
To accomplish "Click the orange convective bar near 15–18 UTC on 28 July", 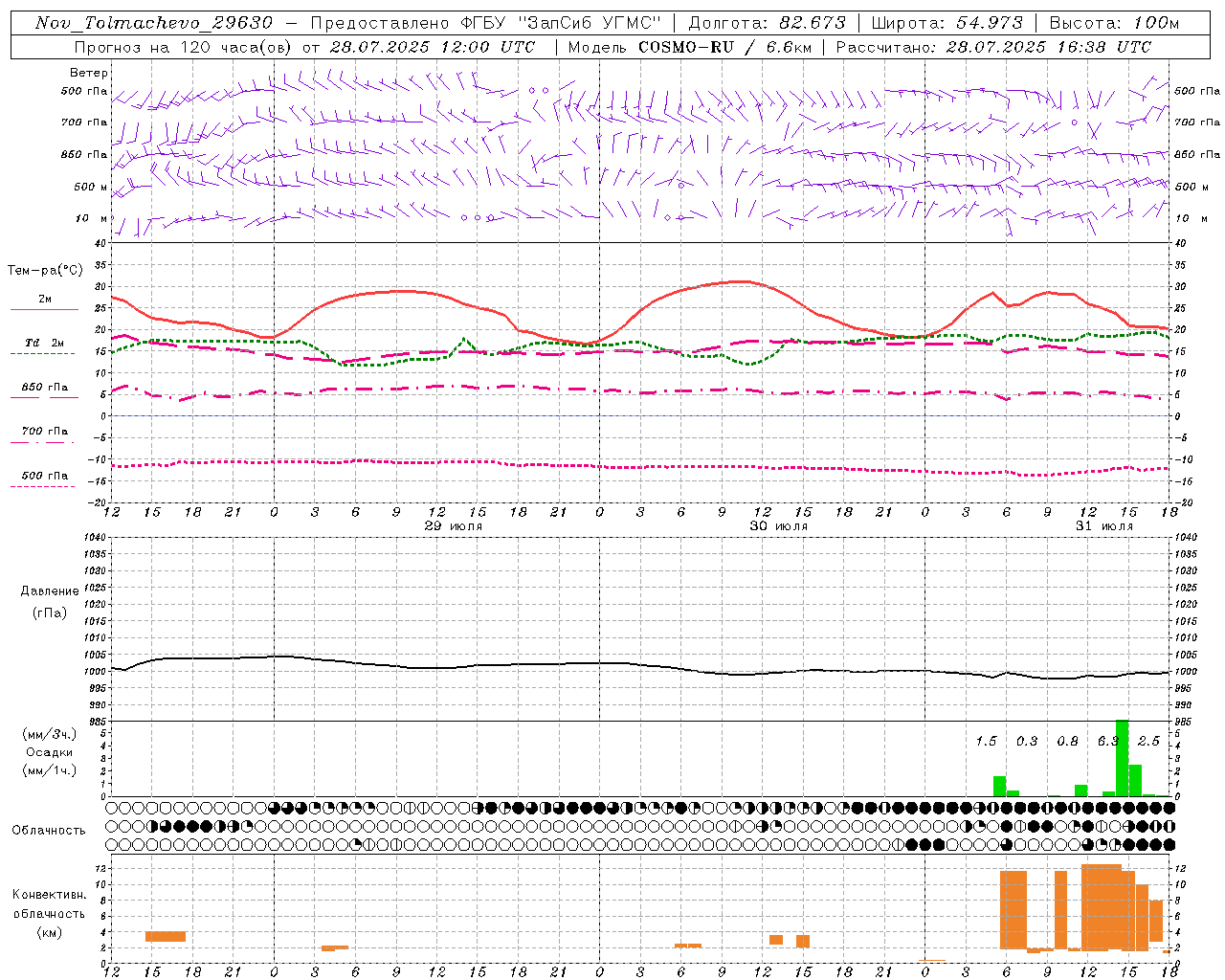I will 166,936.
